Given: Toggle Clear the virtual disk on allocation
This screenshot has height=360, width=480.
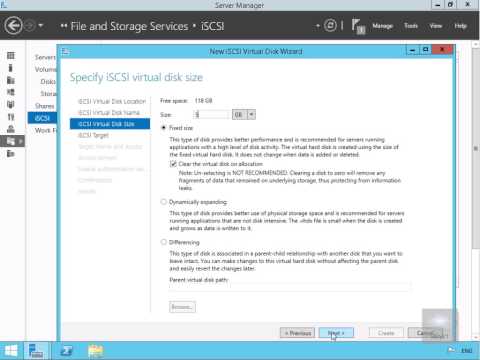Looking at the screenshot, I should click(x=173, y=164).
